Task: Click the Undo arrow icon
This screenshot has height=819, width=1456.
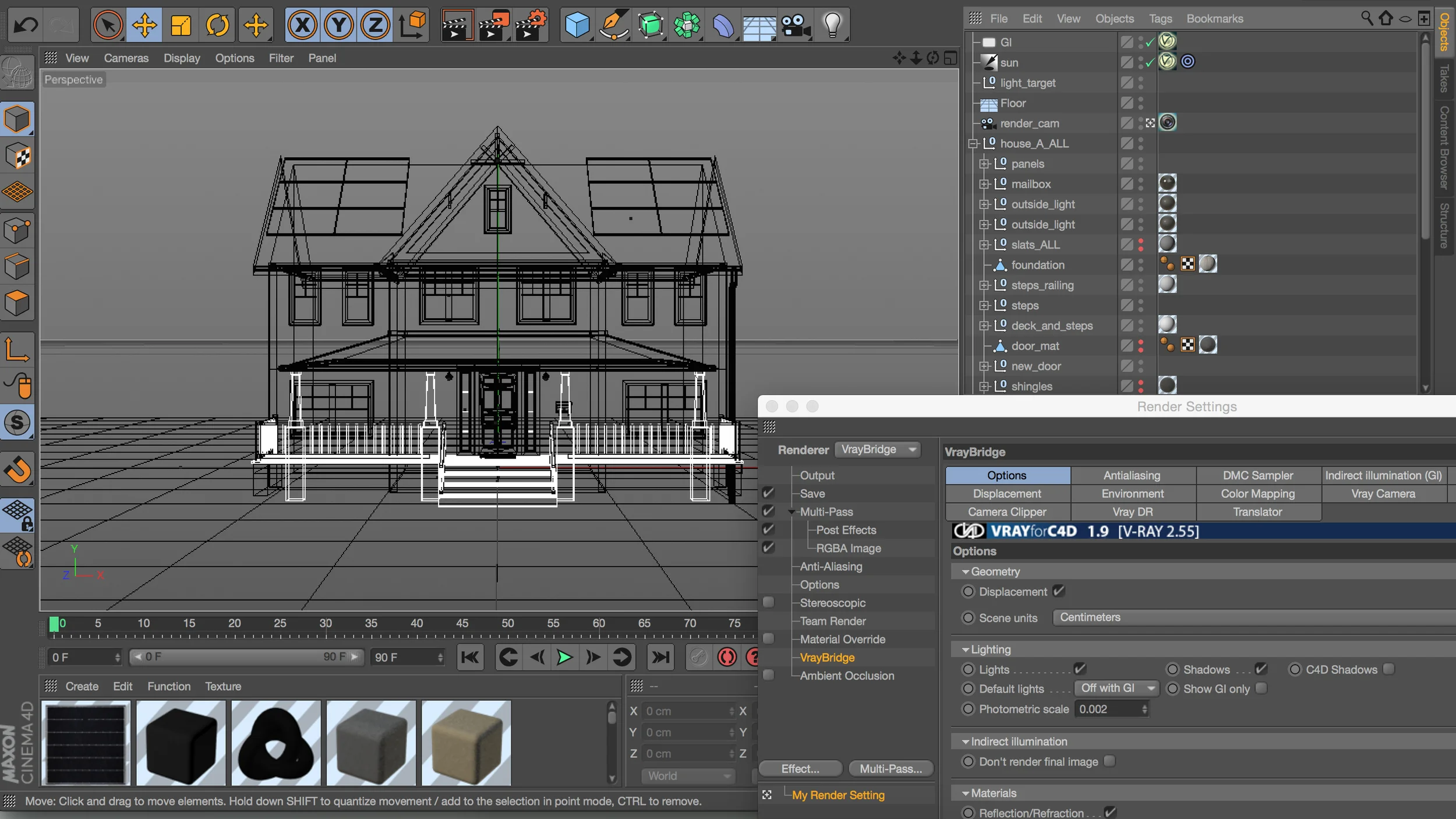Action: click(26, 25)
